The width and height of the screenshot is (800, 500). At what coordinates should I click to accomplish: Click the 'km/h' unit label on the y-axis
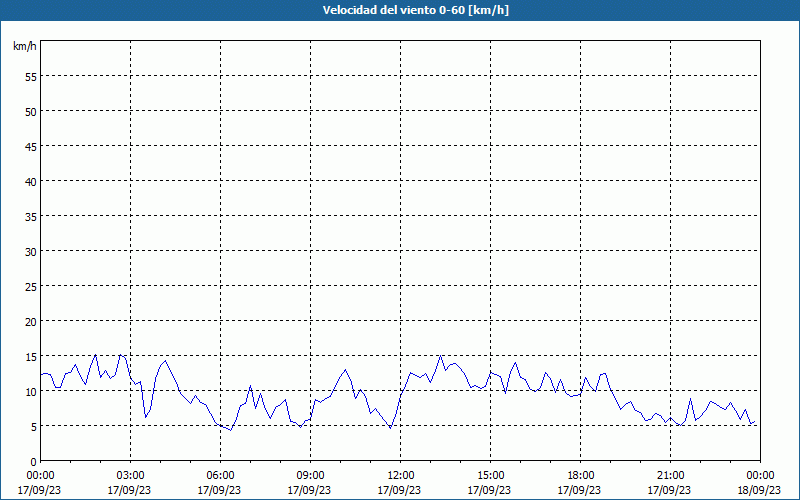click(24, 46)
